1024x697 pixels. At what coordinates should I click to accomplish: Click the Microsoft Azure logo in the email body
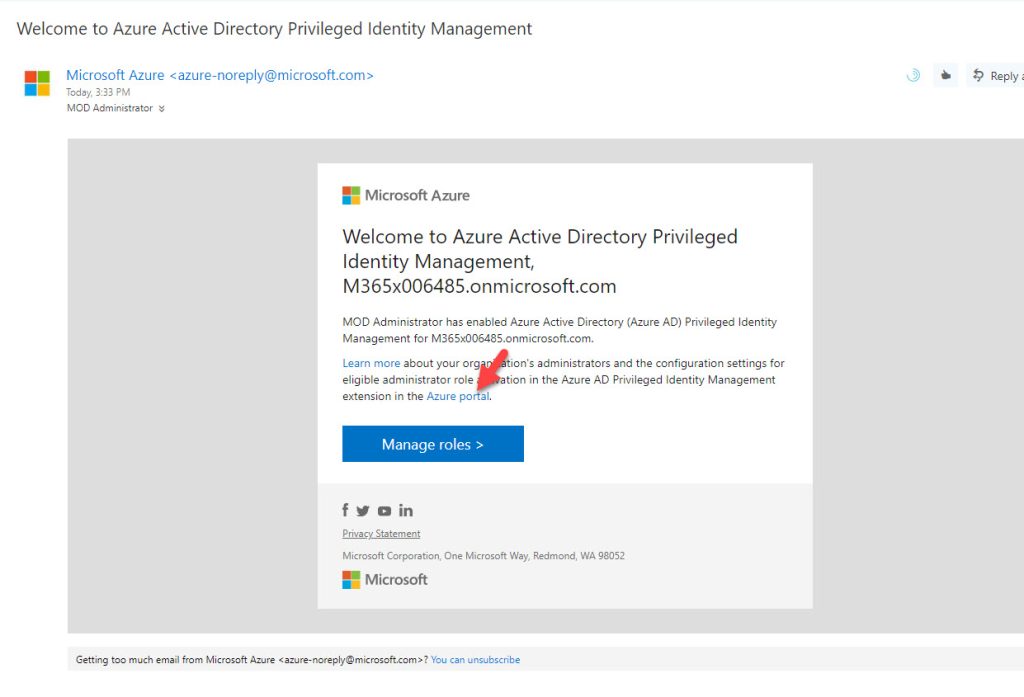click(406, 195)
